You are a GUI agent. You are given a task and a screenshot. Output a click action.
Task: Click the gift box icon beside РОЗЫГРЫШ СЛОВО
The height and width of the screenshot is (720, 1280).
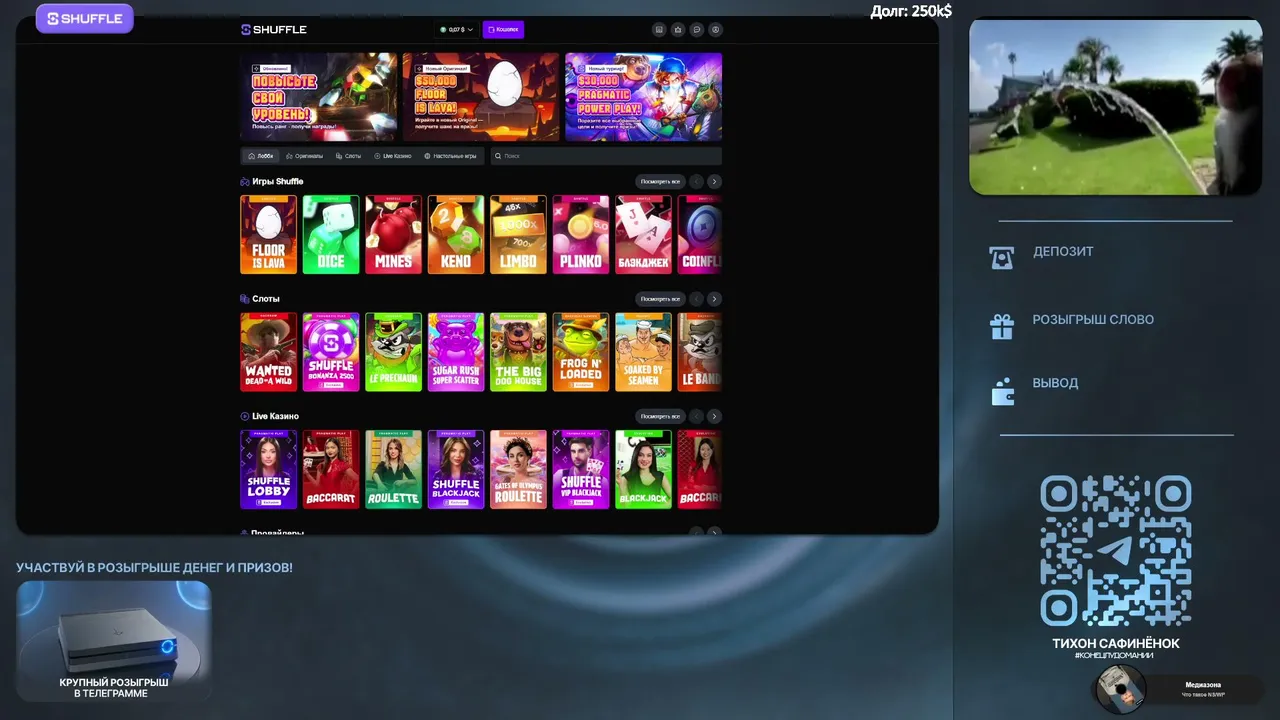tap(1002, 326)
